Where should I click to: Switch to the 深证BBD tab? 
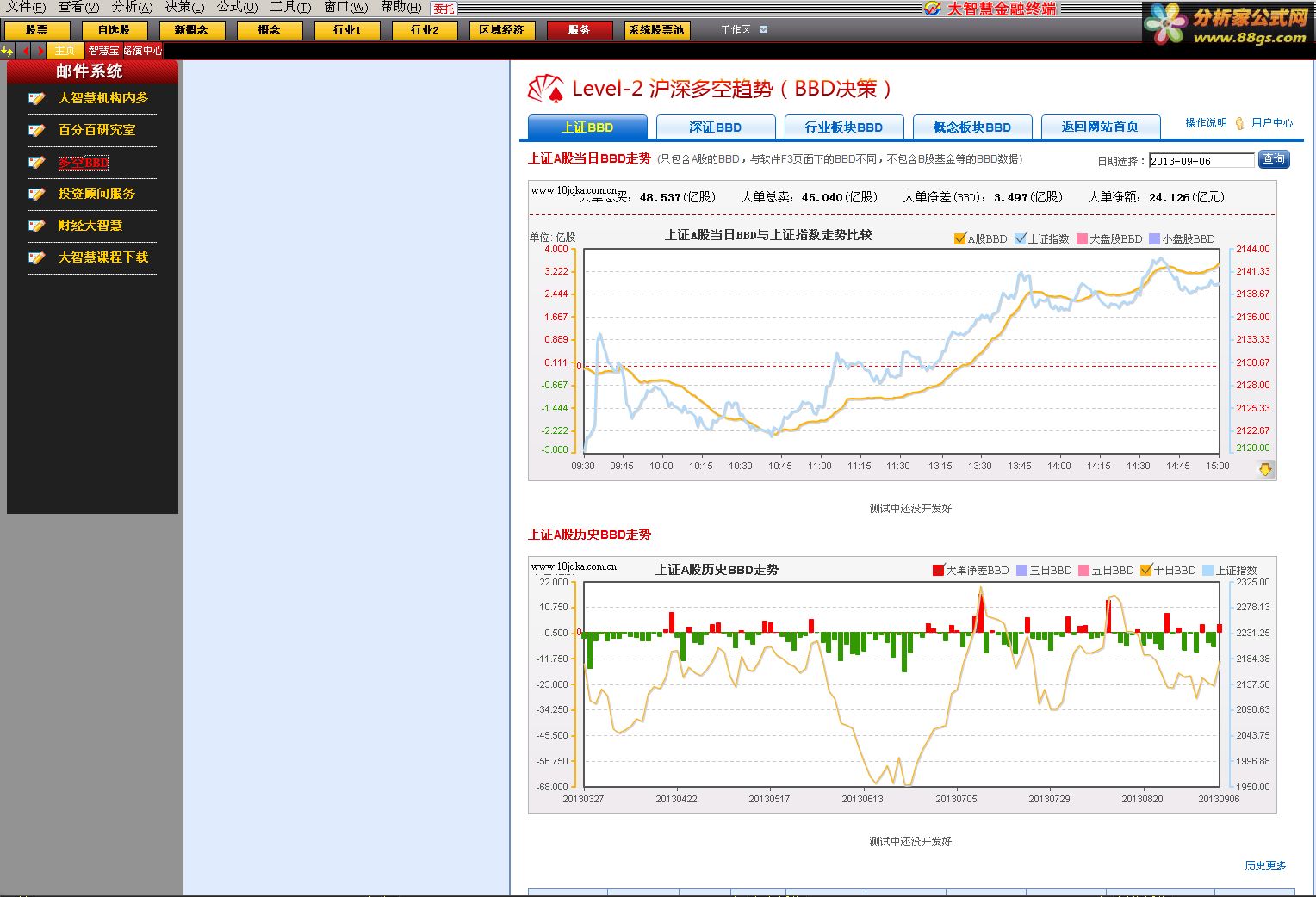click(715, 127)
